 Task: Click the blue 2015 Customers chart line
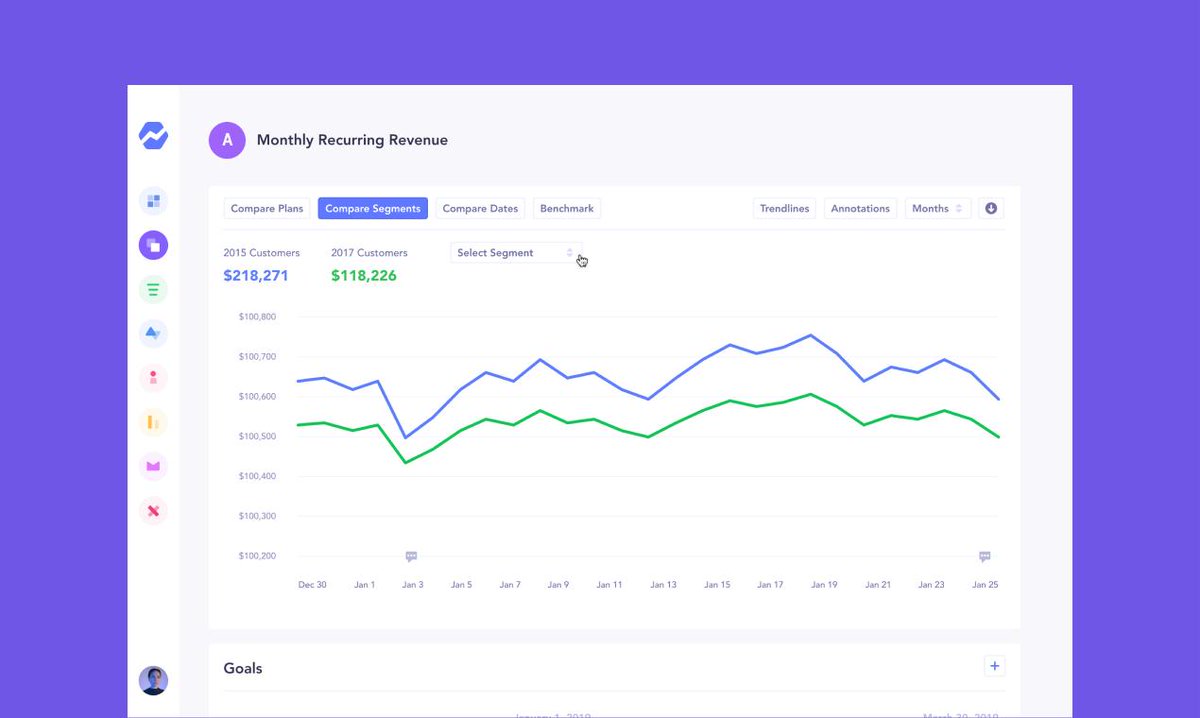[648, 378]
